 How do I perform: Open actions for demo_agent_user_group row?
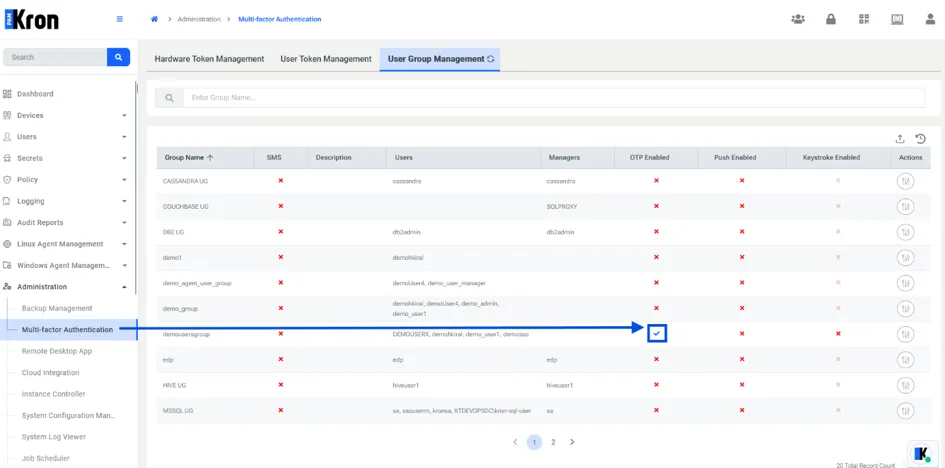905,283
